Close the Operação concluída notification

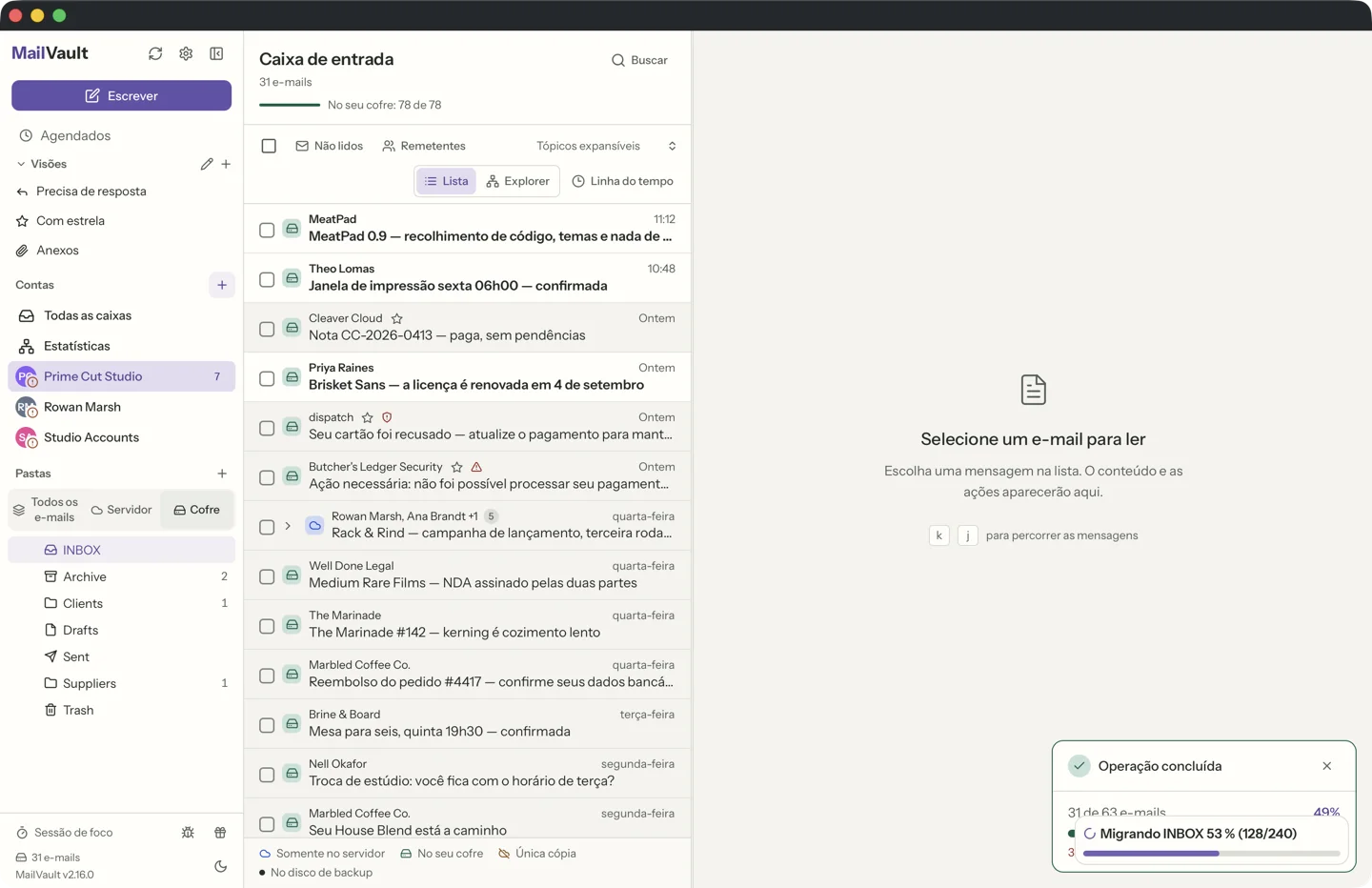point(1326,766)
